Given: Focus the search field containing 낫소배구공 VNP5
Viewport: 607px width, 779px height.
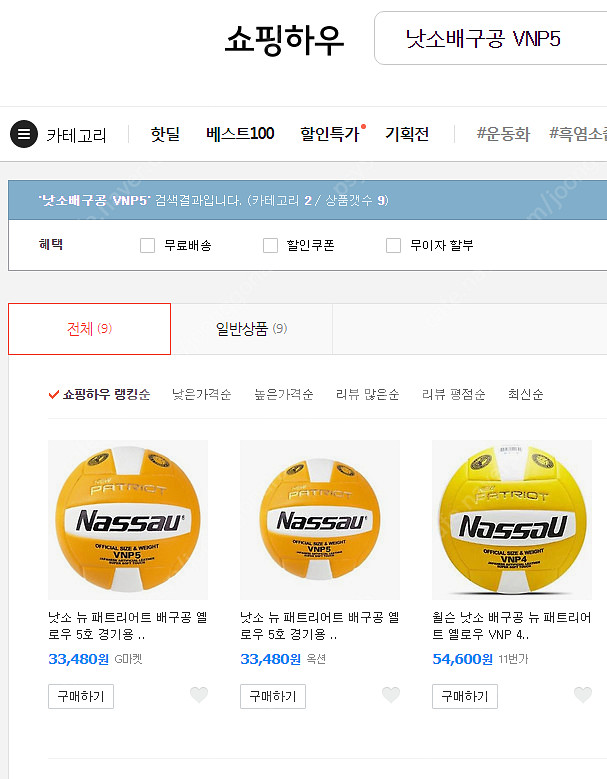Looking at the screenshot, I should 490,38.
